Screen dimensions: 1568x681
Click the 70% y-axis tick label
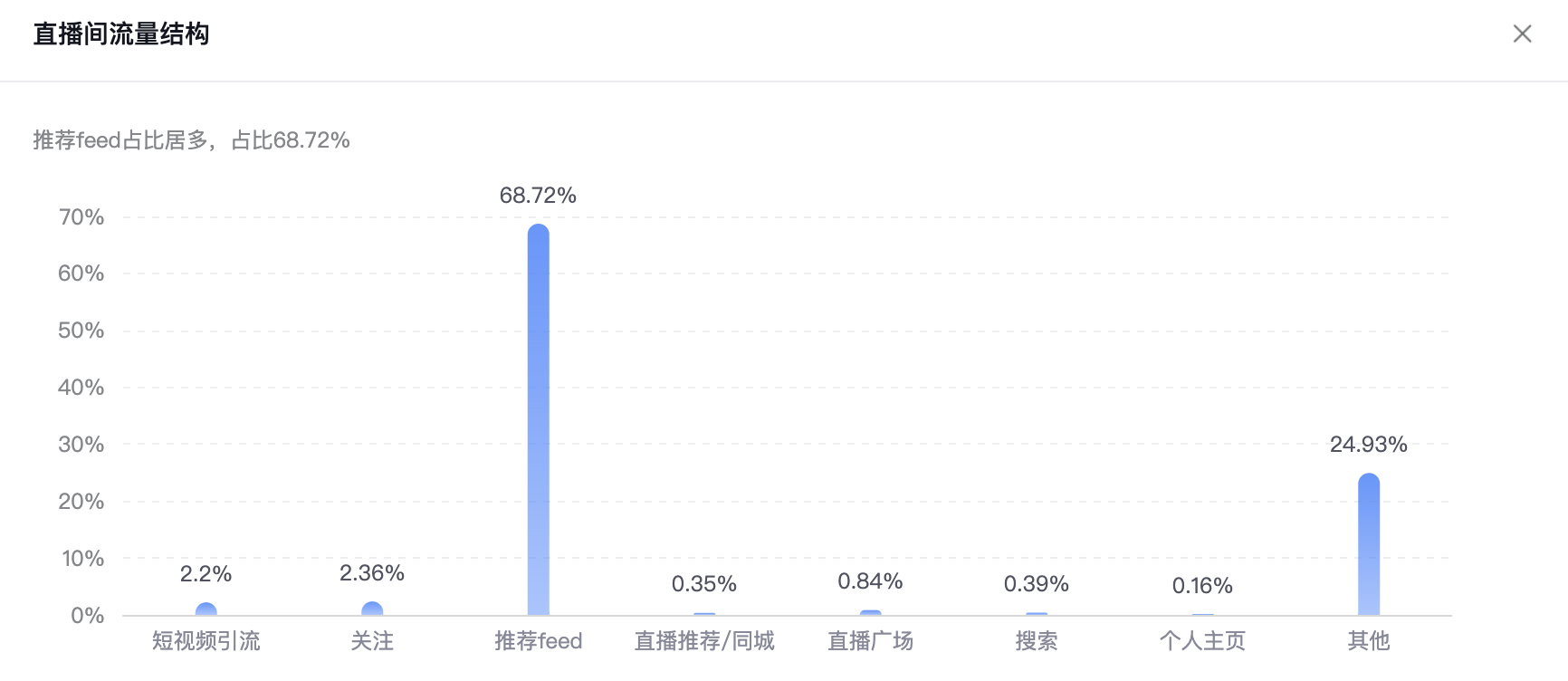81,217
